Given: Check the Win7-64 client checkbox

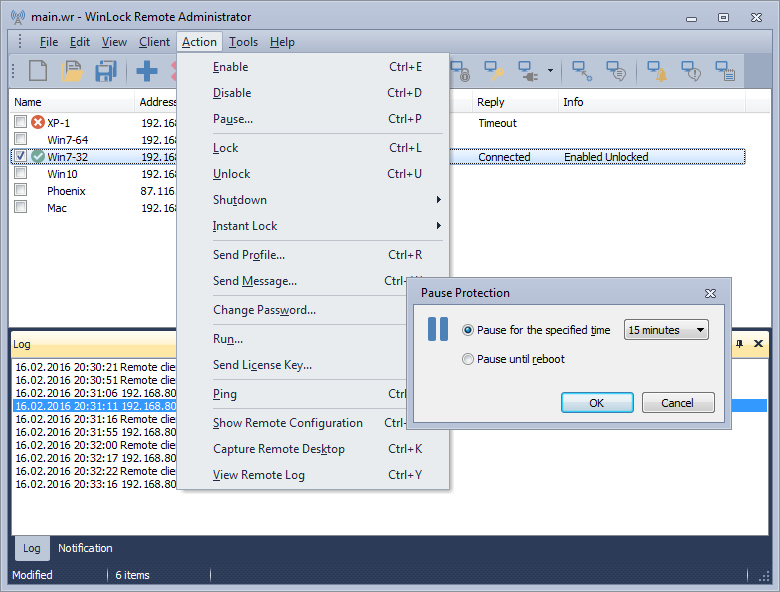Looking at the screenshot, I should pos(20,138).
